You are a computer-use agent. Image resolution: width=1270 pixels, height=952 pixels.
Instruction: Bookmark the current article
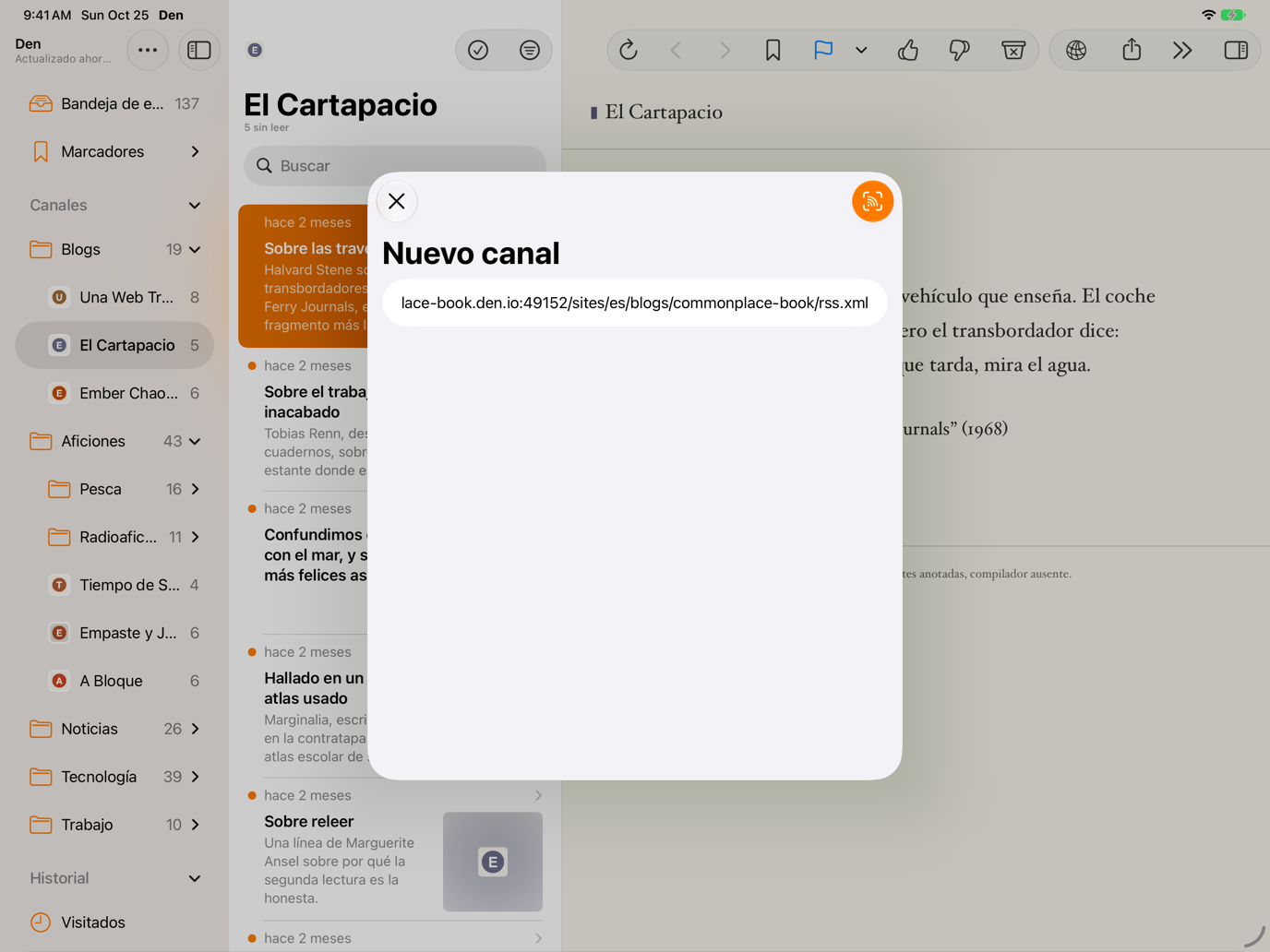[773, 50]
